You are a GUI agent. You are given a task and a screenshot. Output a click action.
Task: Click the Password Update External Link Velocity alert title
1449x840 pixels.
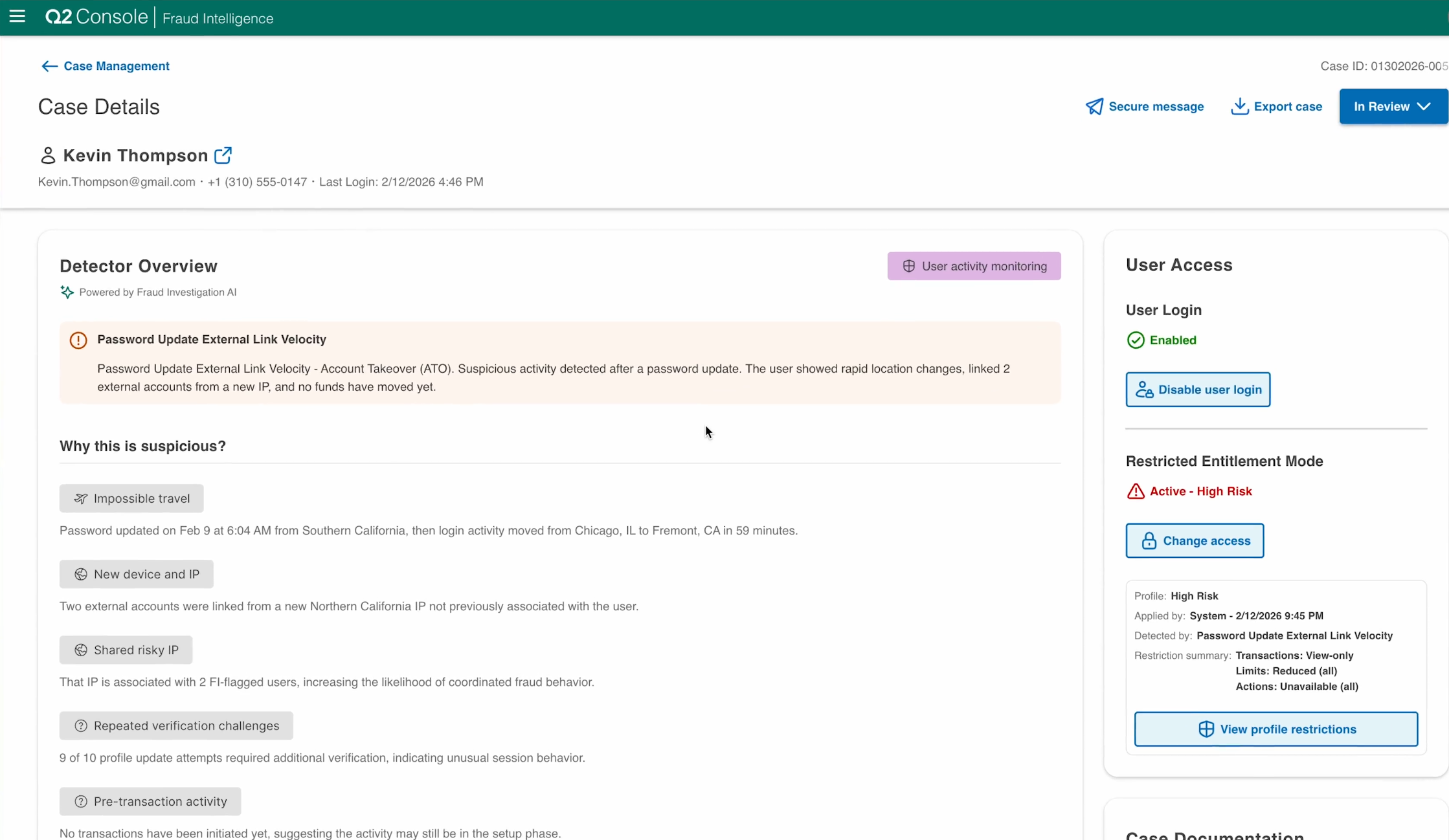(212, 339)
